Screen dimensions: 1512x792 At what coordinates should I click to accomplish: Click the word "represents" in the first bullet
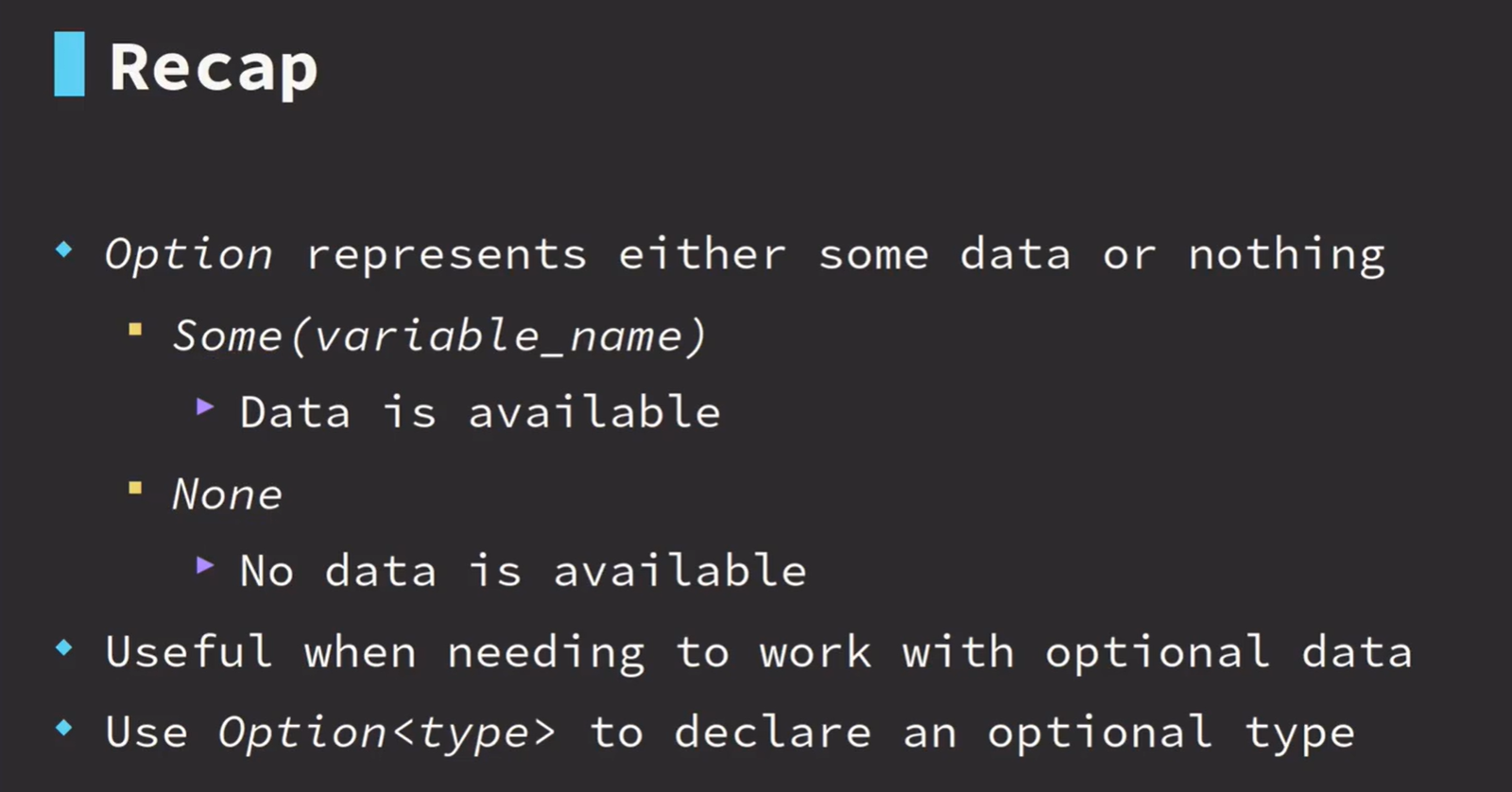point(446,255)
